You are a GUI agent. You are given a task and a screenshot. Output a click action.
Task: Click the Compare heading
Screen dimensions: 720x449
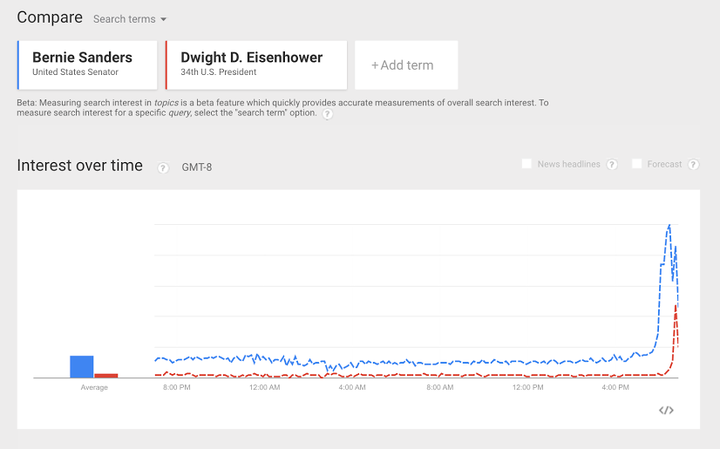(50, 17)
